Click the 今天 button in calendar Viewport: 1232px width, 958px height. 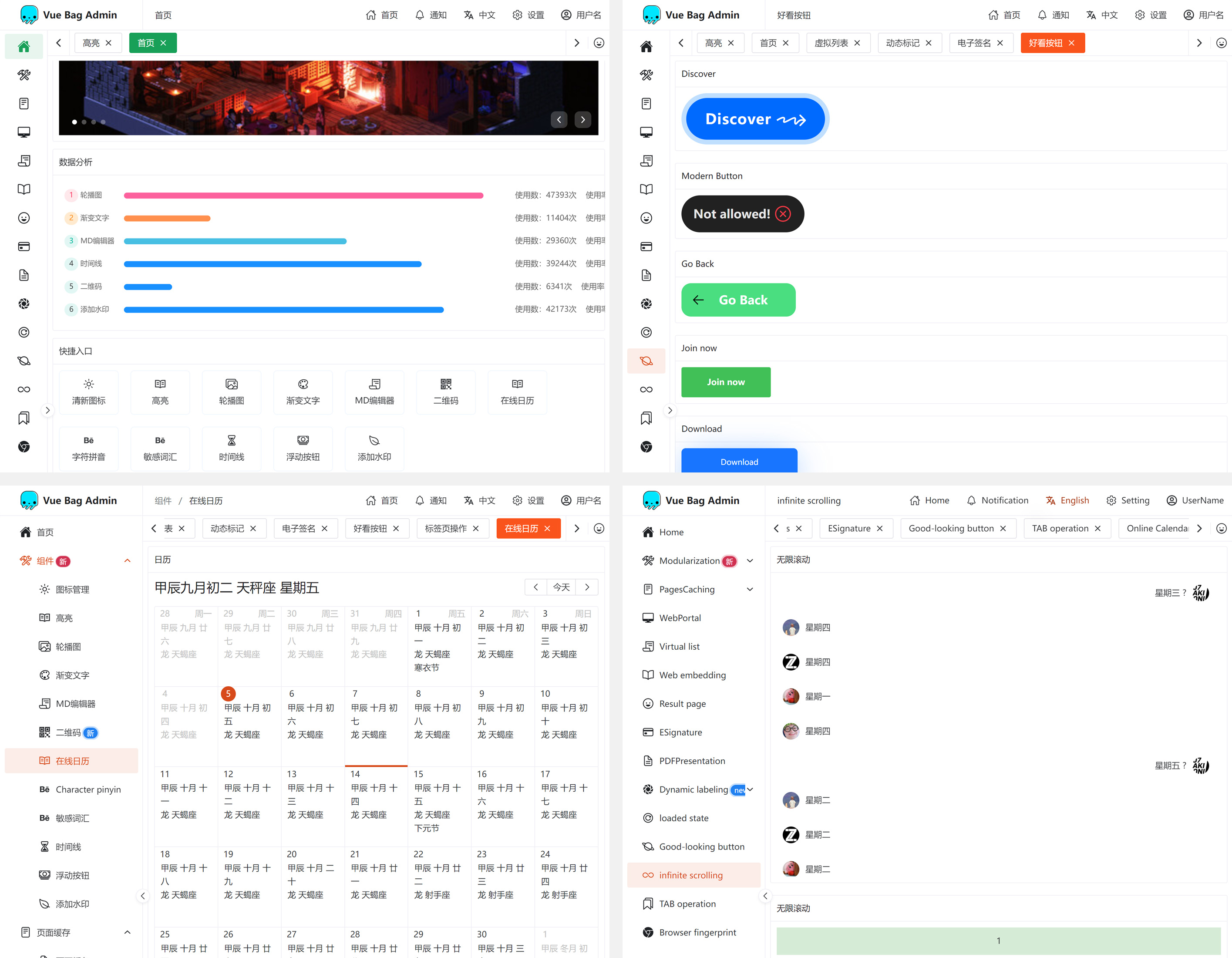pos(561,587)
